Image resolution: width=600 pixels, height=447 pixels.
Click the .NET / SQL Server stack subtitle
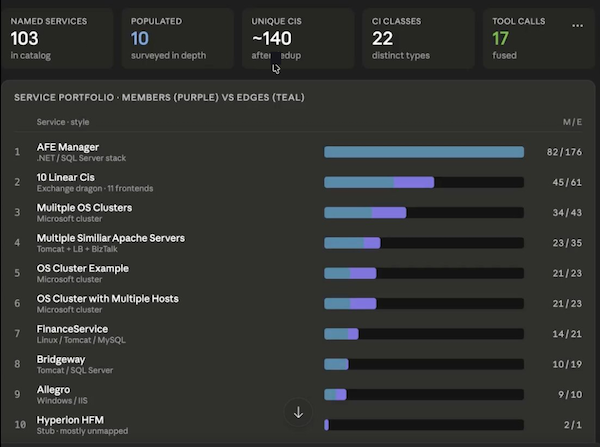tap(81, 158)
